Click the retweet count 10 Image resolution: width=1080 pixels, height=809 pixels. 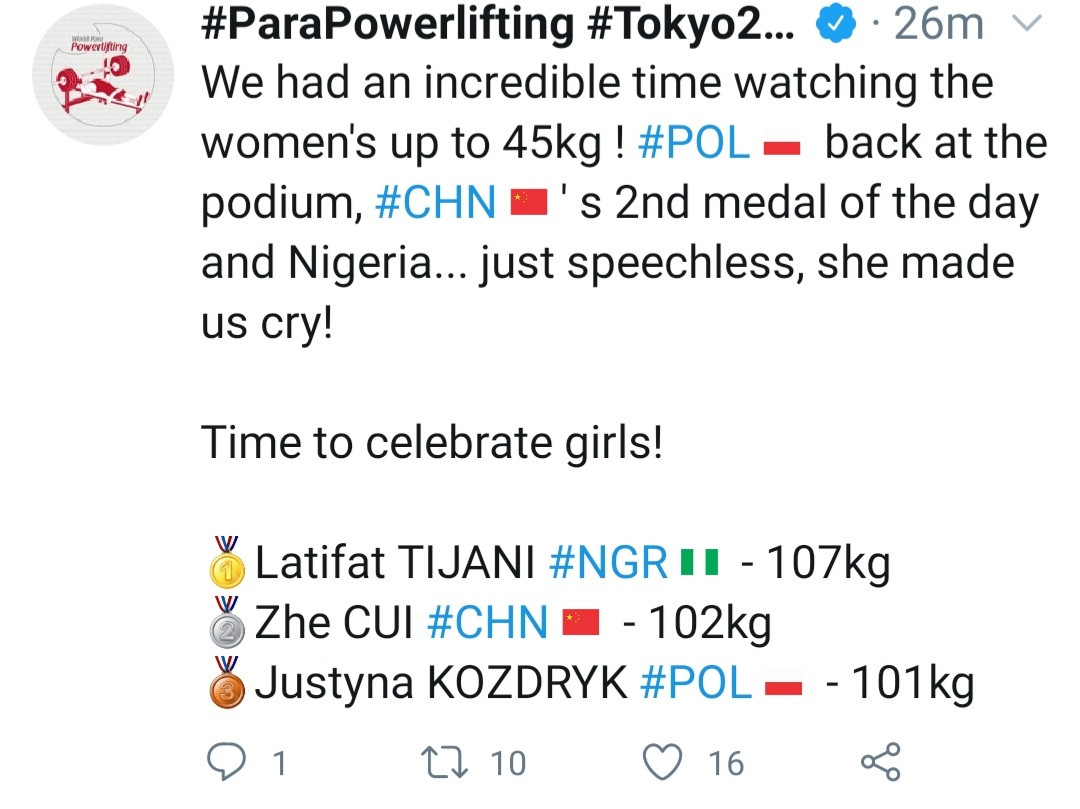507,764
